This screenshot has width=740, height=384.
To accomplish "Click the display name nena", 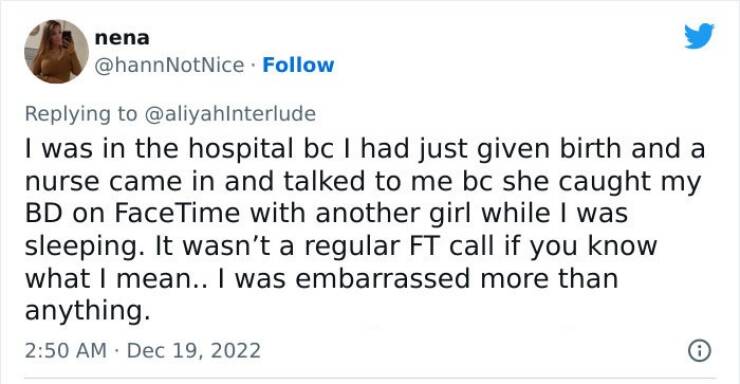I will coord(122,38).
